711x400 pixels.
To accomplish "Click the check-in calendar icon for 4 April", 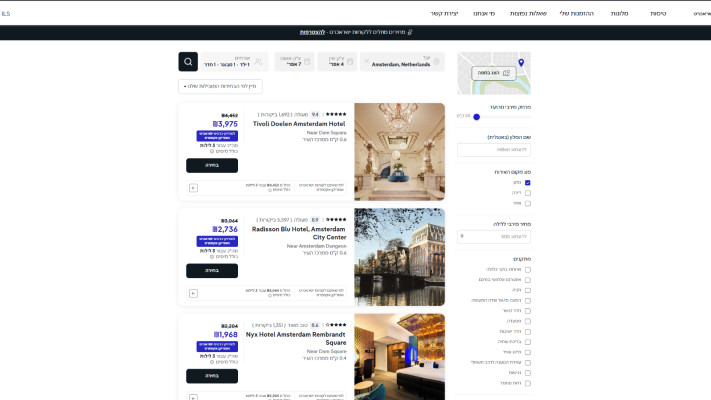I will point(350,61).
